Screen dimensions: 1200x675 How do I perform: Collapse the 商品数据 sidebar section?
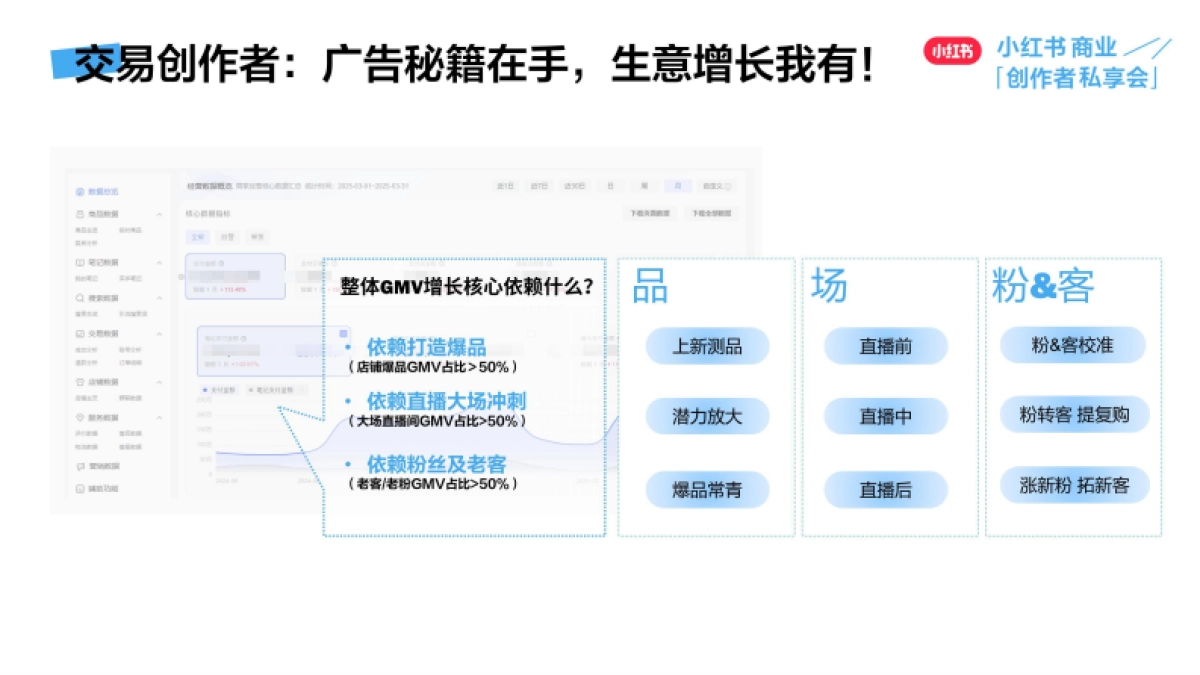click(x=160, y=214)
